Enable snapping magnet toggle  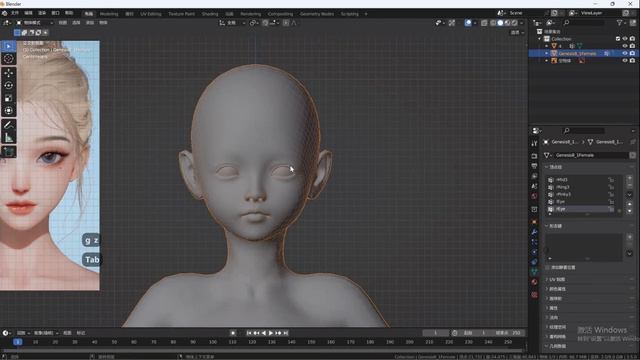coord(266,23)
